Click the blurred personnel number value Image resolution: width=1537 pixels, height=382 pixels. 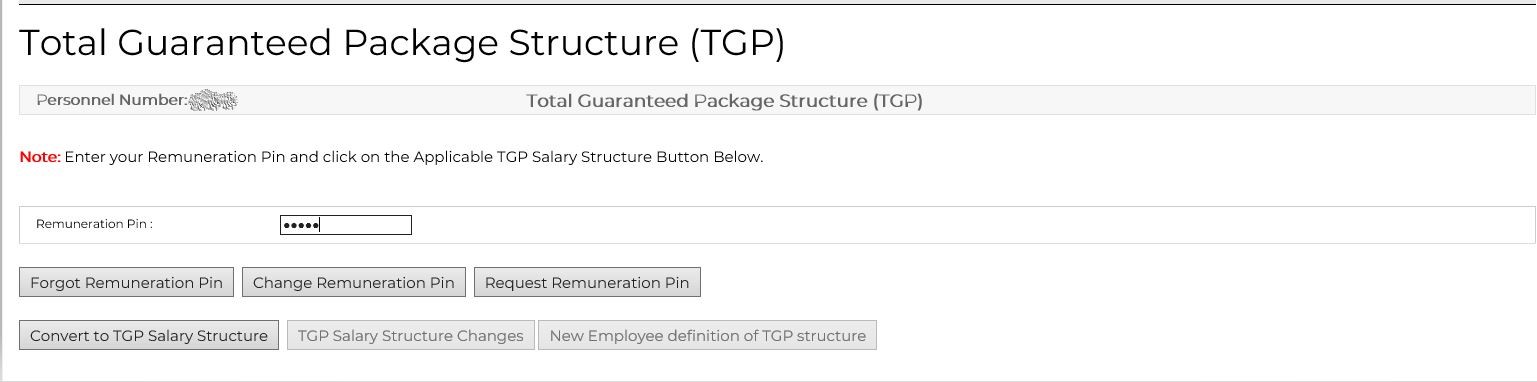click(213, 100)
